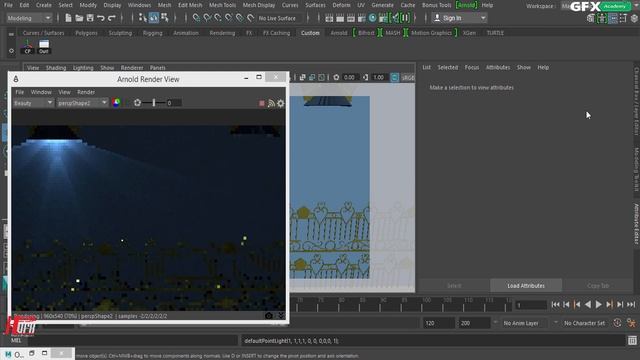Stop the Arnold render with red button
The image size is (640, 360).
click(x=262, y=104)
